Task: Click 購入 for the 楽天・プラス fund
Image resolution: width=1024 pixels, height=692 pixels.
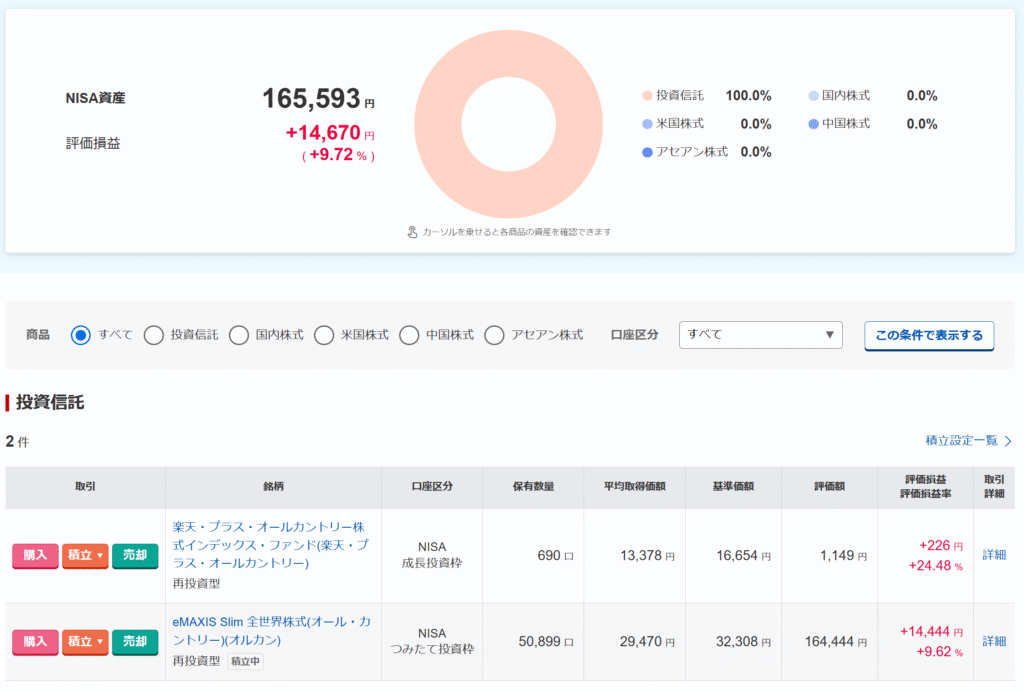Action: pyautogui.click(x=35, y=555)
